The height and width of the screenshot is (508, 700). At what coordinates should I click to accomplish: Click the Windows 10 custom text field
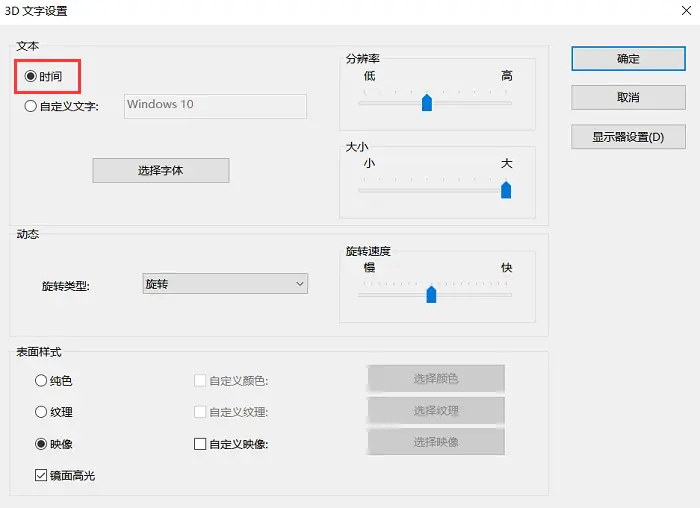tap(215, 106)
